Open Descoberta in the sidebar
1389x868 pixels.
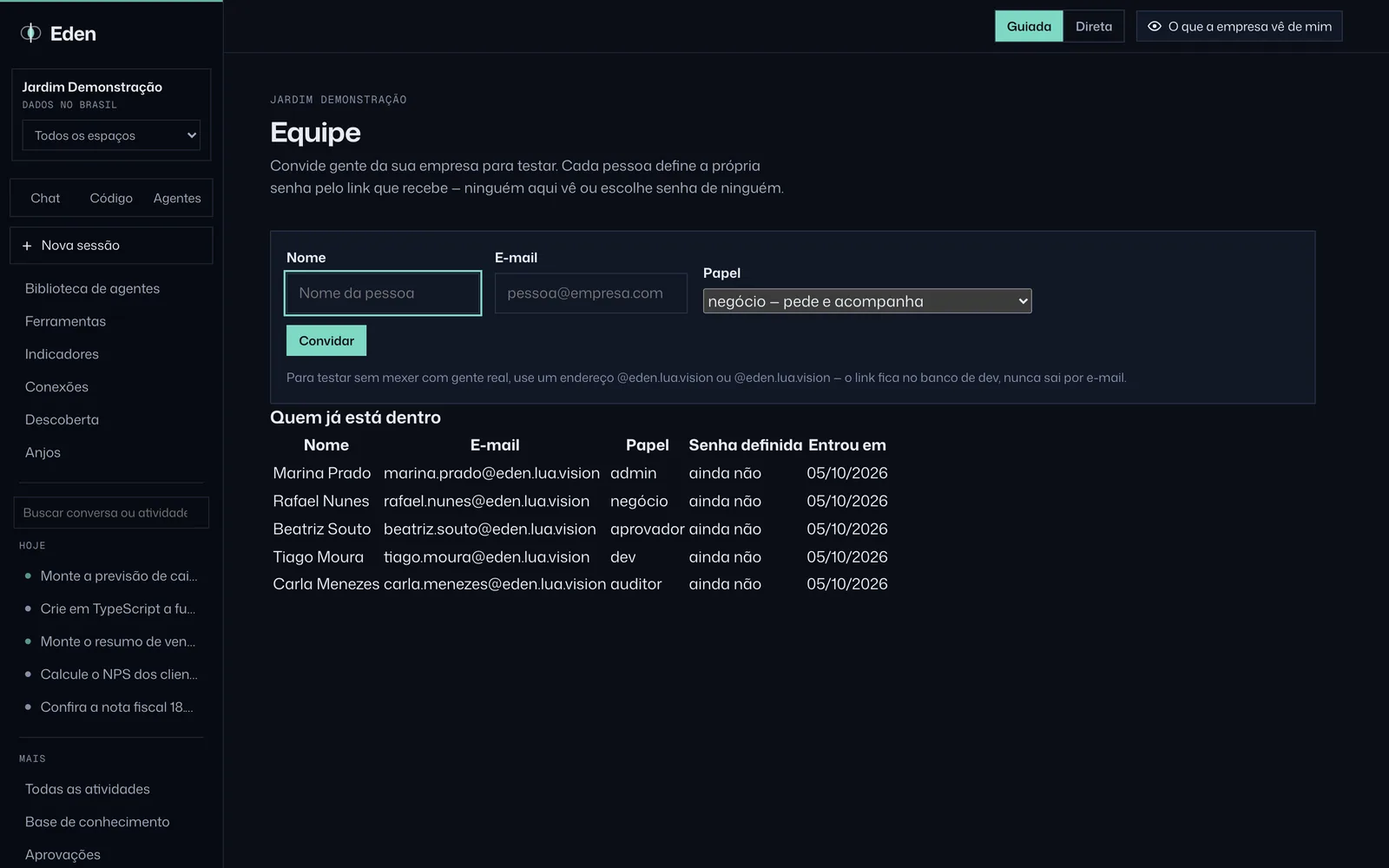click(62, 420)
